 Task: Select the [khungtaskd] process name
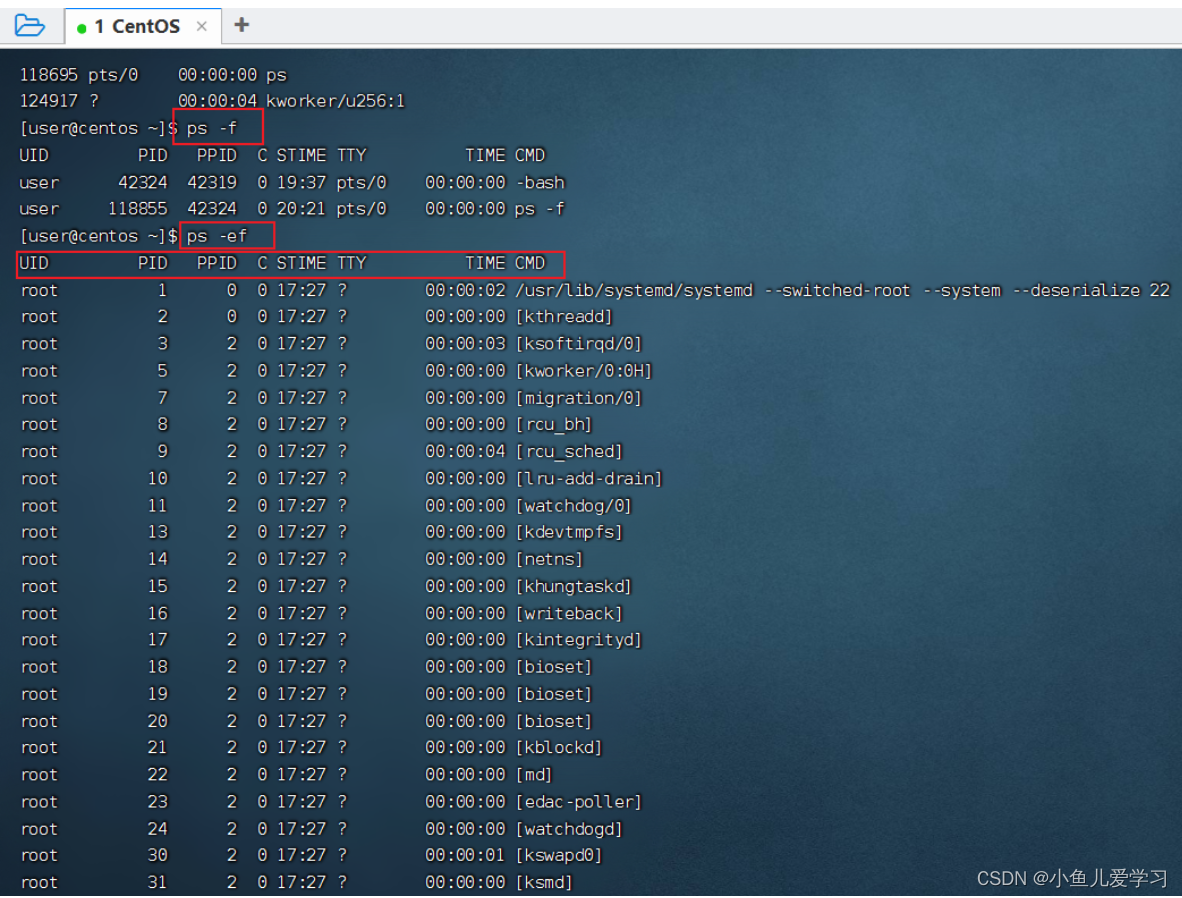click(x=574, y=587)
